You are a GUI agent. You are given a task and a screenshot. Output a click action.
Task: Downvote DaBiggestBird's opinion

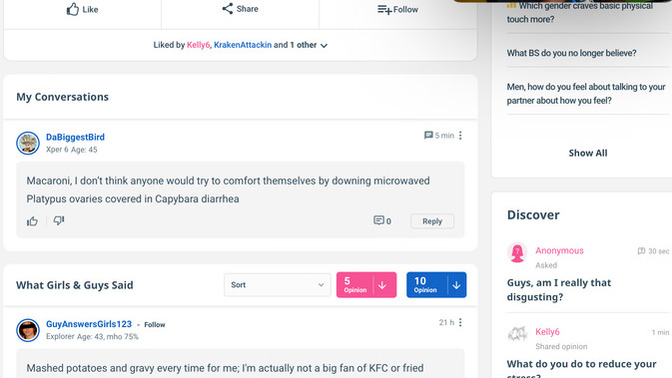point(59,221)
